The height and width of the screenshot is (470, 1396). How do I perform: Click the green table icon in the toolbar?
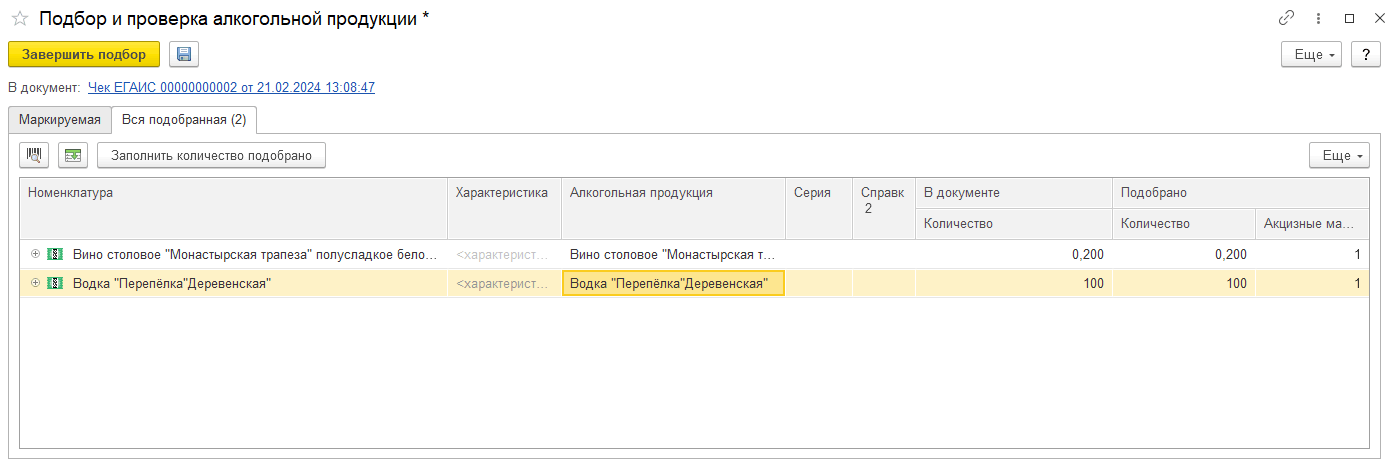tap(73, 155)
